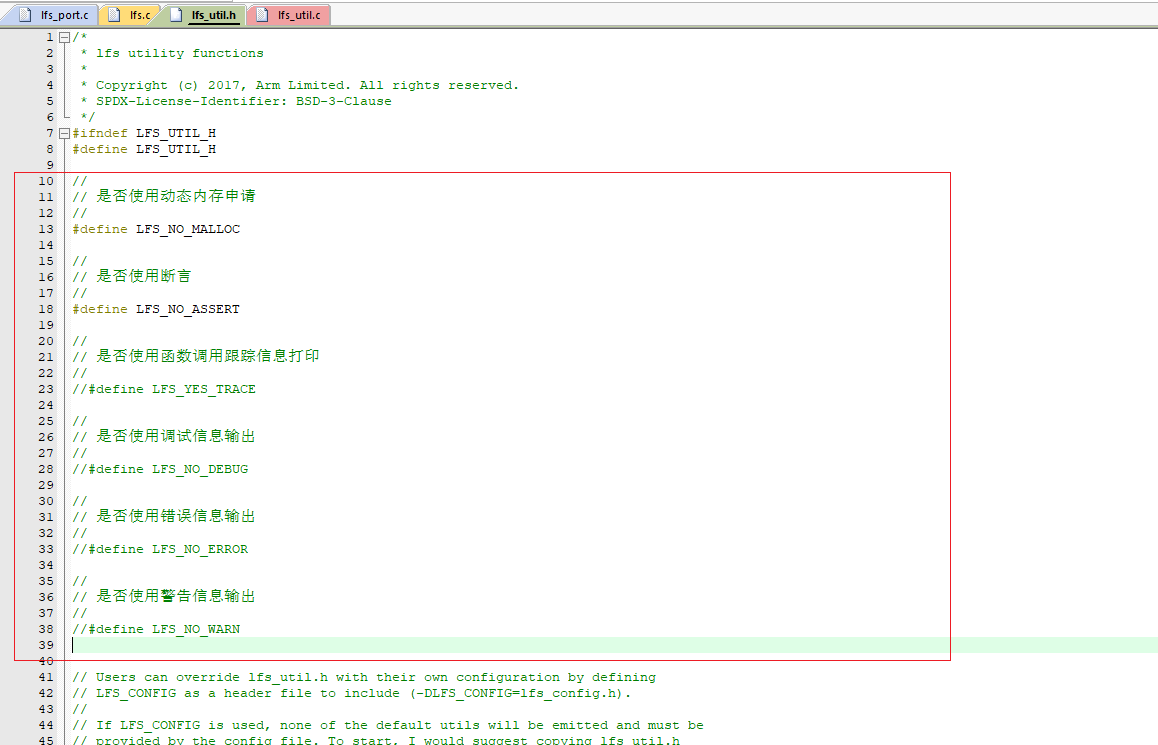This screenshot has width=1158, height=745.
Task: Click the commented LFS_NO_WARN define line
Action: (x=156, y=629)
